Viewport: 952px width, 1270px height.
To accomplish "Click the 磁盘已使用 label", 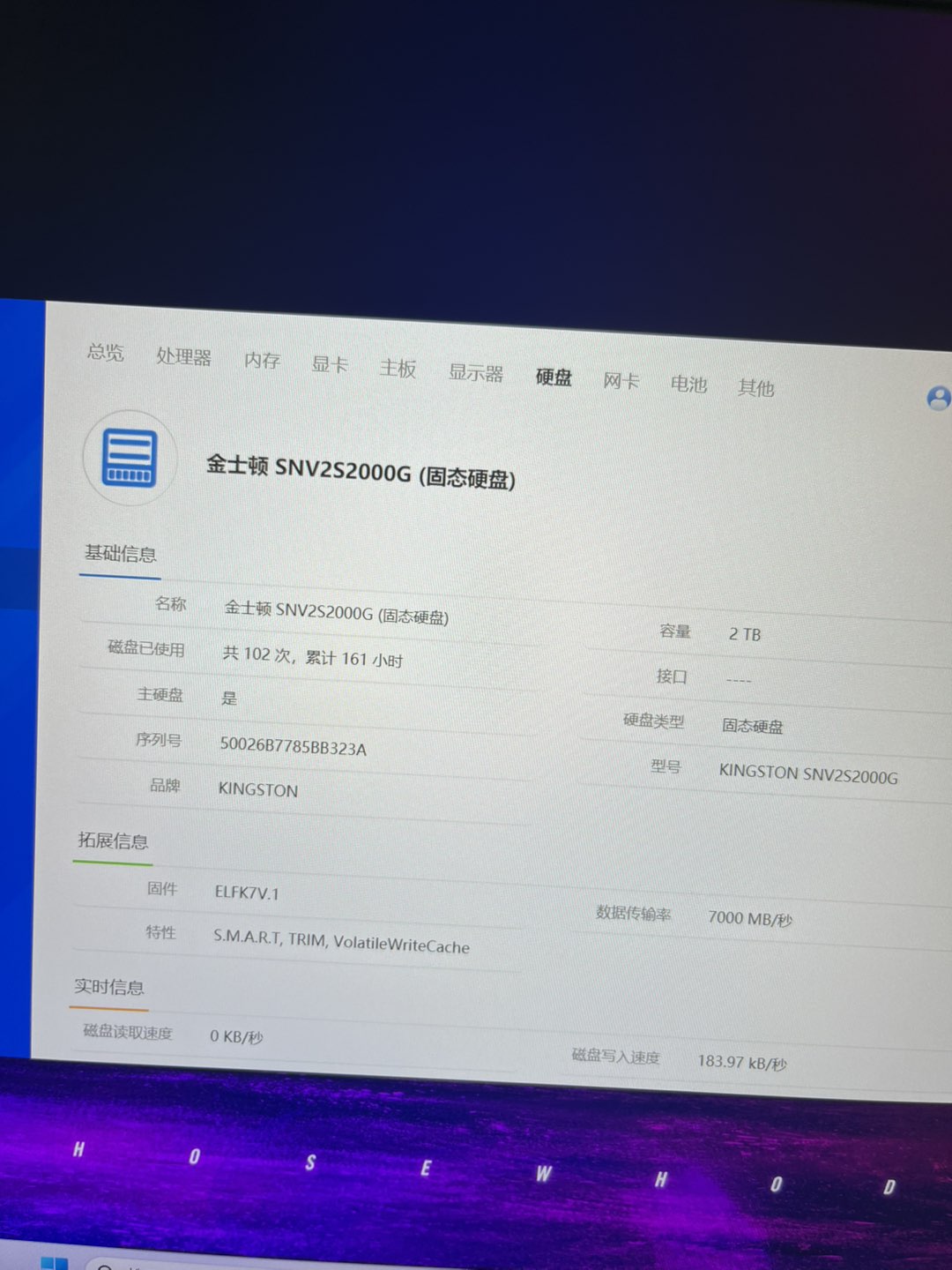I will [146, 648].
